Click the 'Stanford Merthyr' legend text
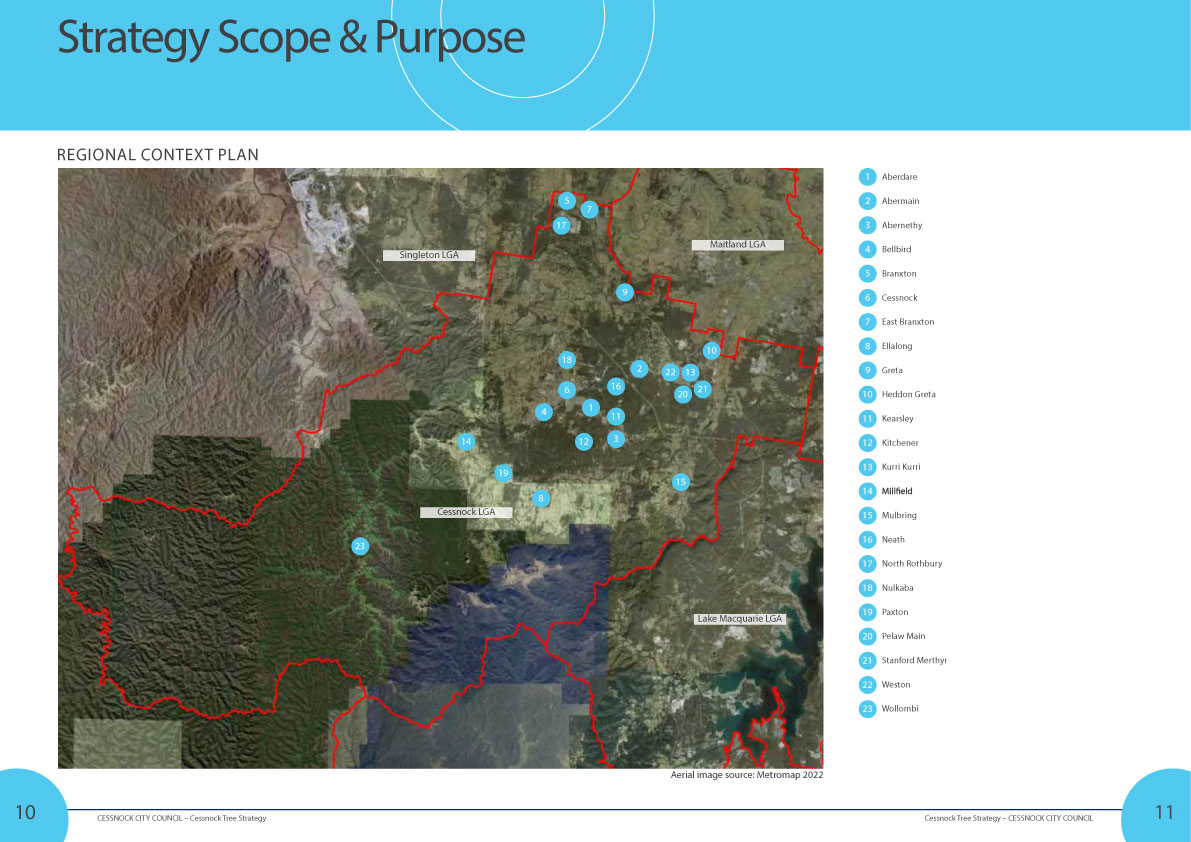The image size is (1191, 842). coord(915,661)
